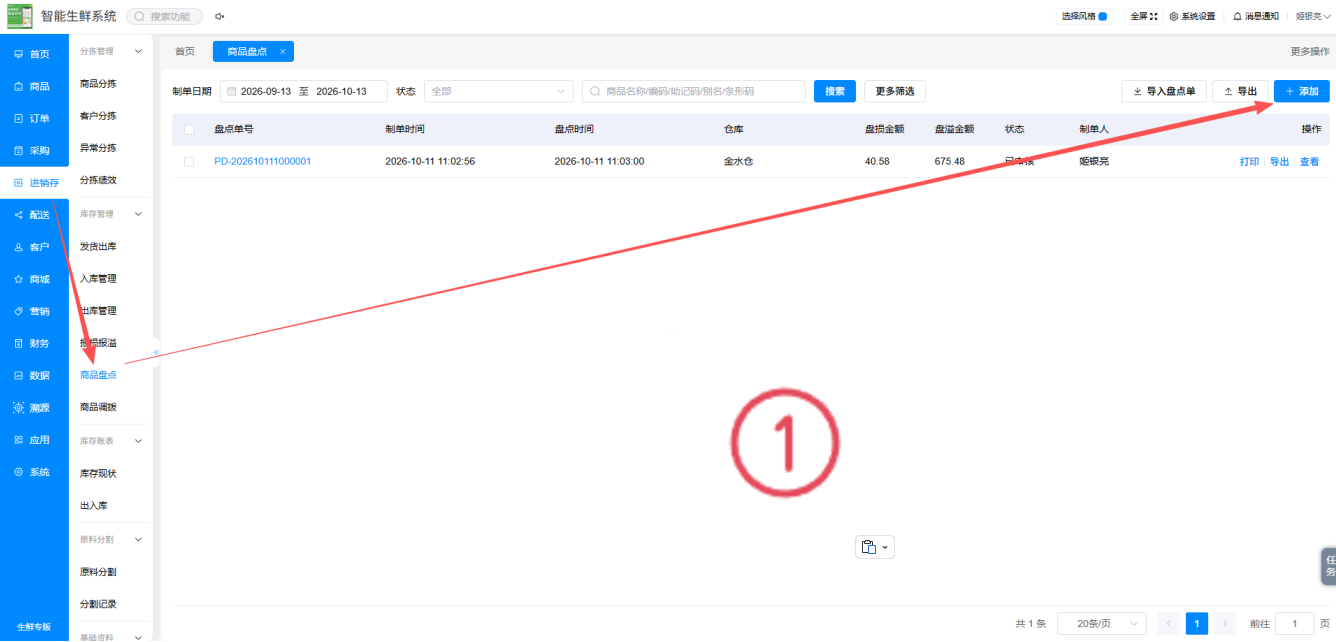Go to the 订单 module
1336x642 pixels.
(34, 118)
